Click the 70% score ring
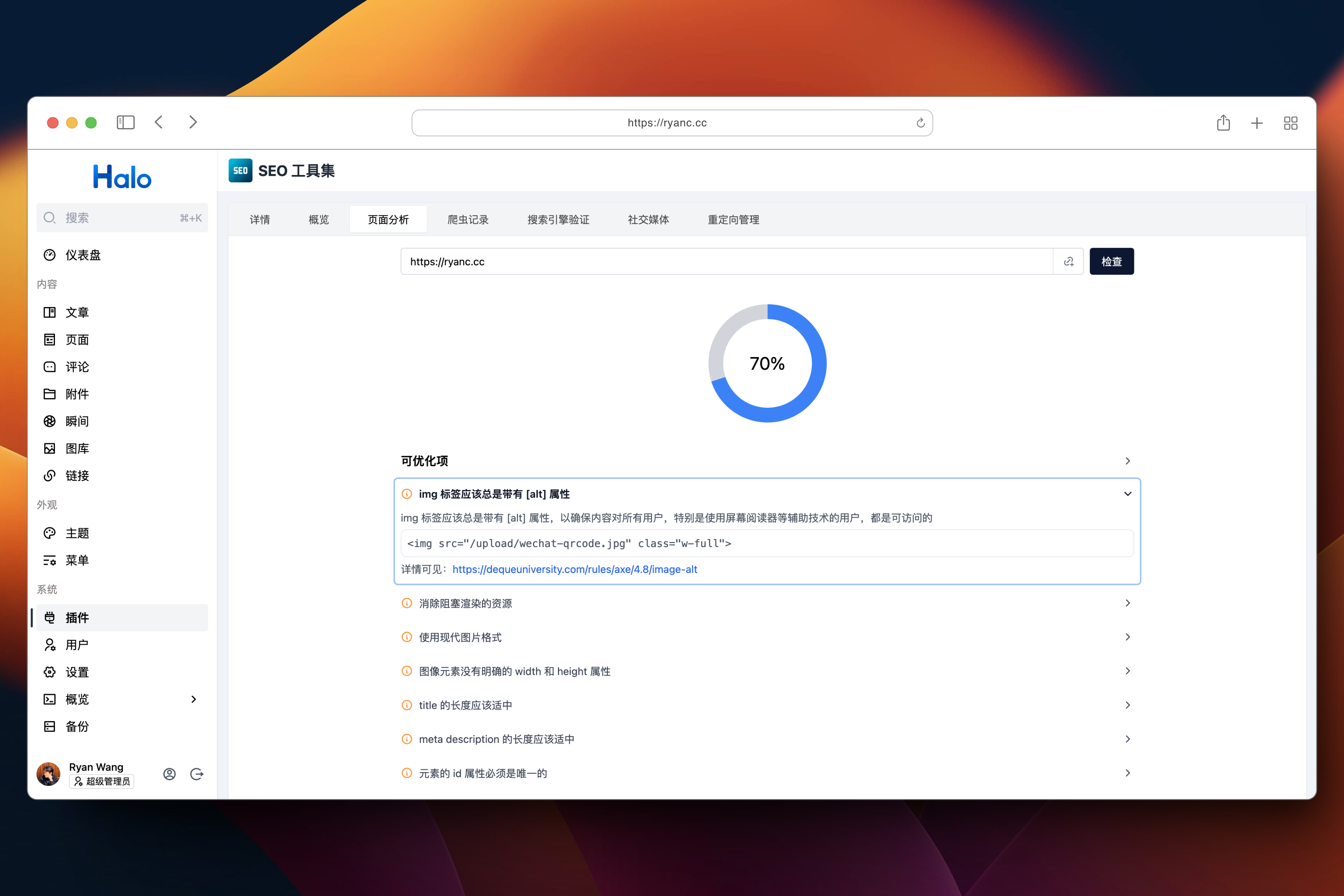The width and height of the screenshot is (1344, 896). 768,363
